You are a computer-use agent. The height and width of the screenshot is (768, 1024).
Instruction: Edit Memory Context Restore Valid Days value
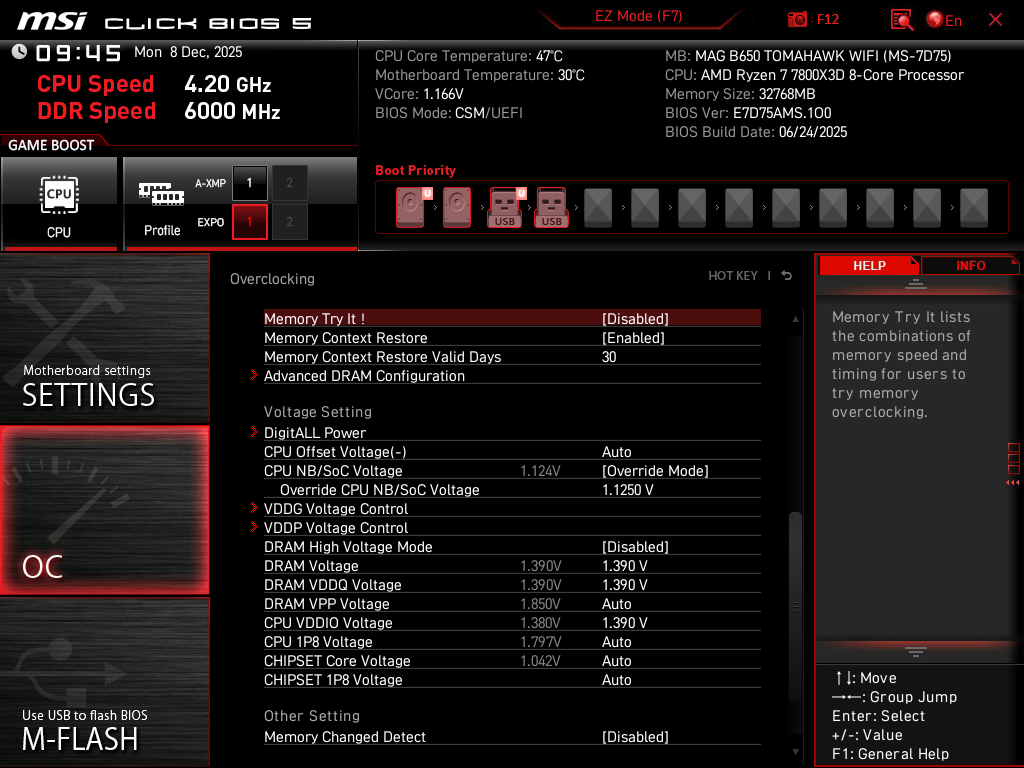[609, 357]
